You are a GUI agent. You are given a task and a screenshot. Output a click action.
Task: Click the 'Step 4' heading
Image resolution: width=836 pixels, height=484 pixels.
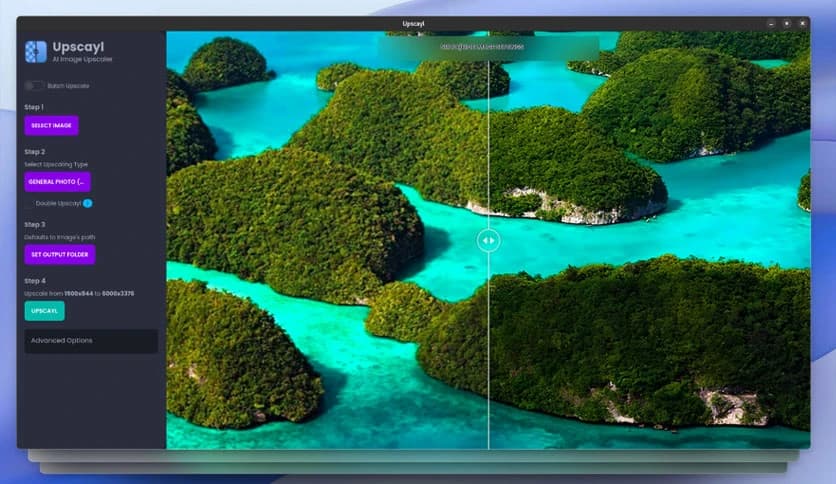[35, 281]
